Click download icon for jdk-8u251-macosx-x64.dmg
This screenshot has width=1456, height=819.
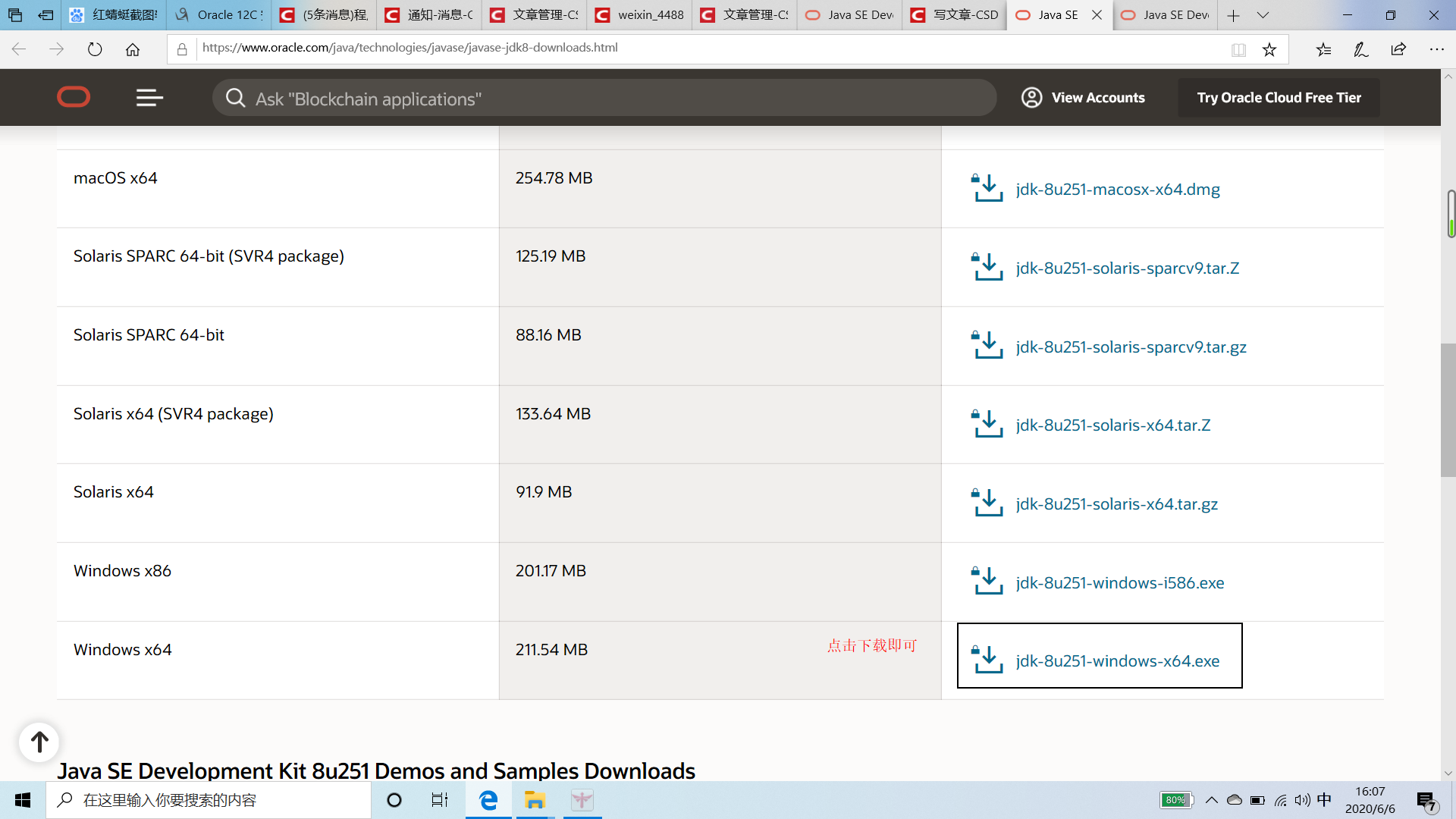pyautogui.click(x=987, y=188)
